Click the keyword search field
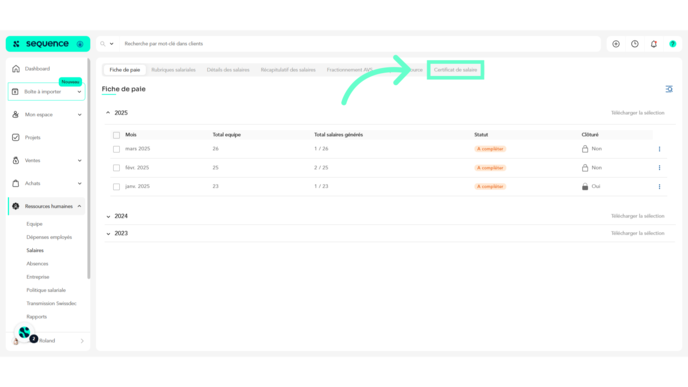Image resolution: width=688 pixels, height=387 pixels. 360,44
